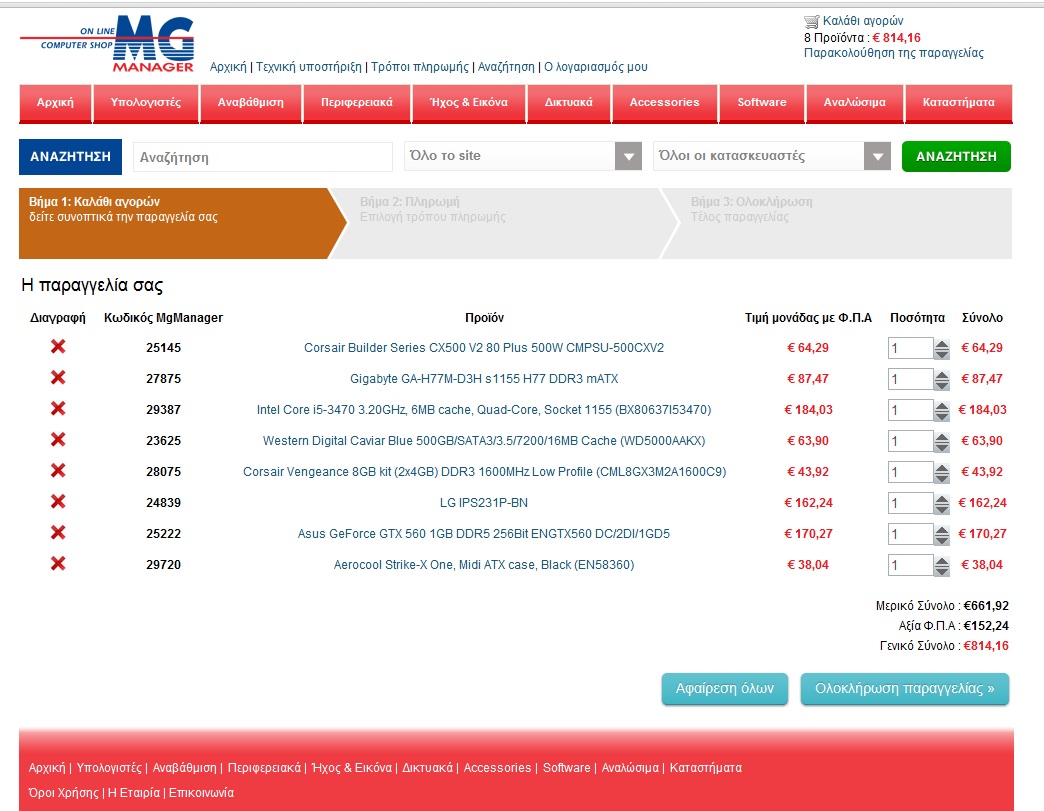
Task: Remove LG IPS231P-BN using red X
Action: pos(58,501)
